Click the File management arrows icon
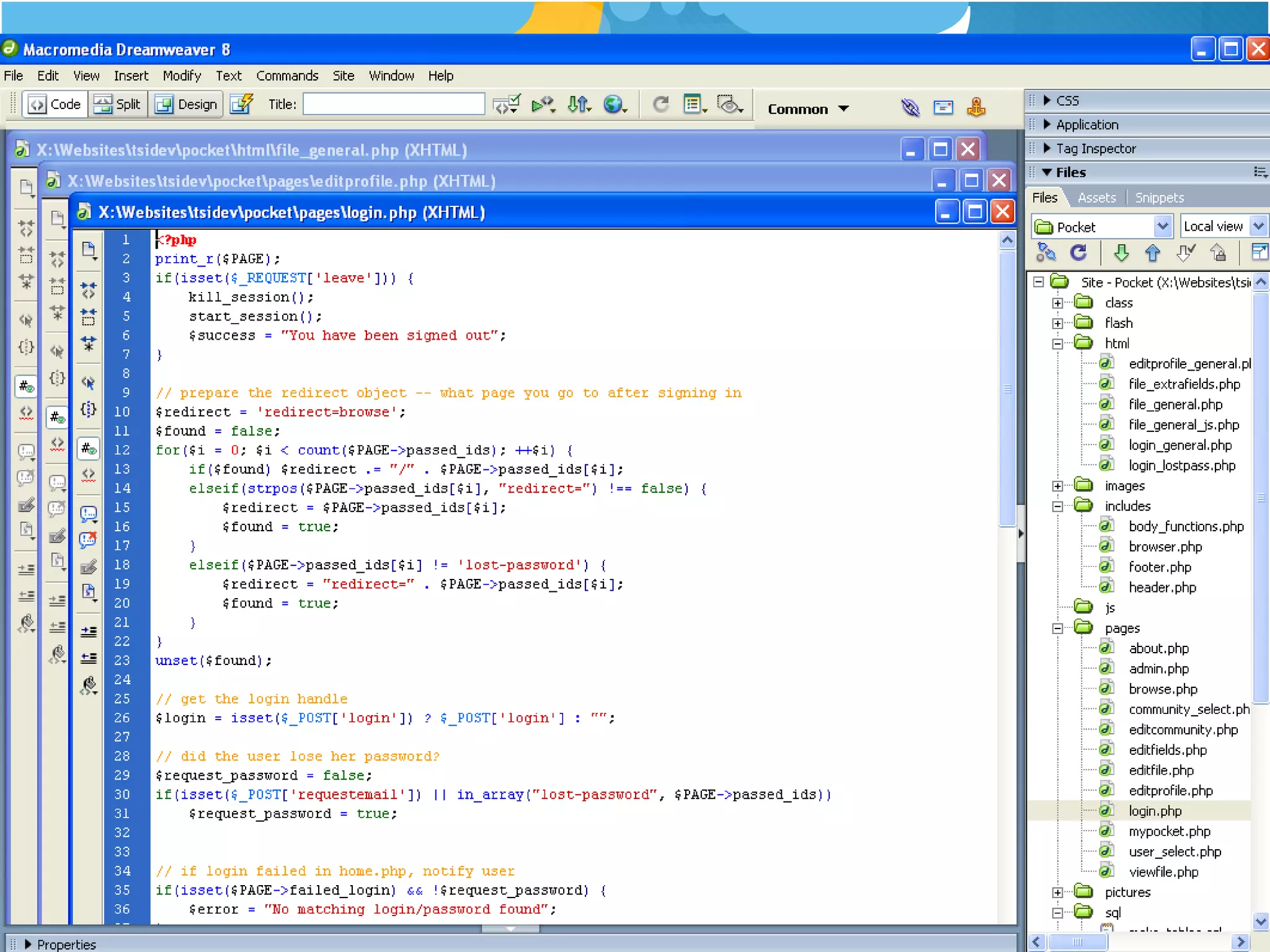The height and width of the screenshot is (952, 1270). (578, 104)
